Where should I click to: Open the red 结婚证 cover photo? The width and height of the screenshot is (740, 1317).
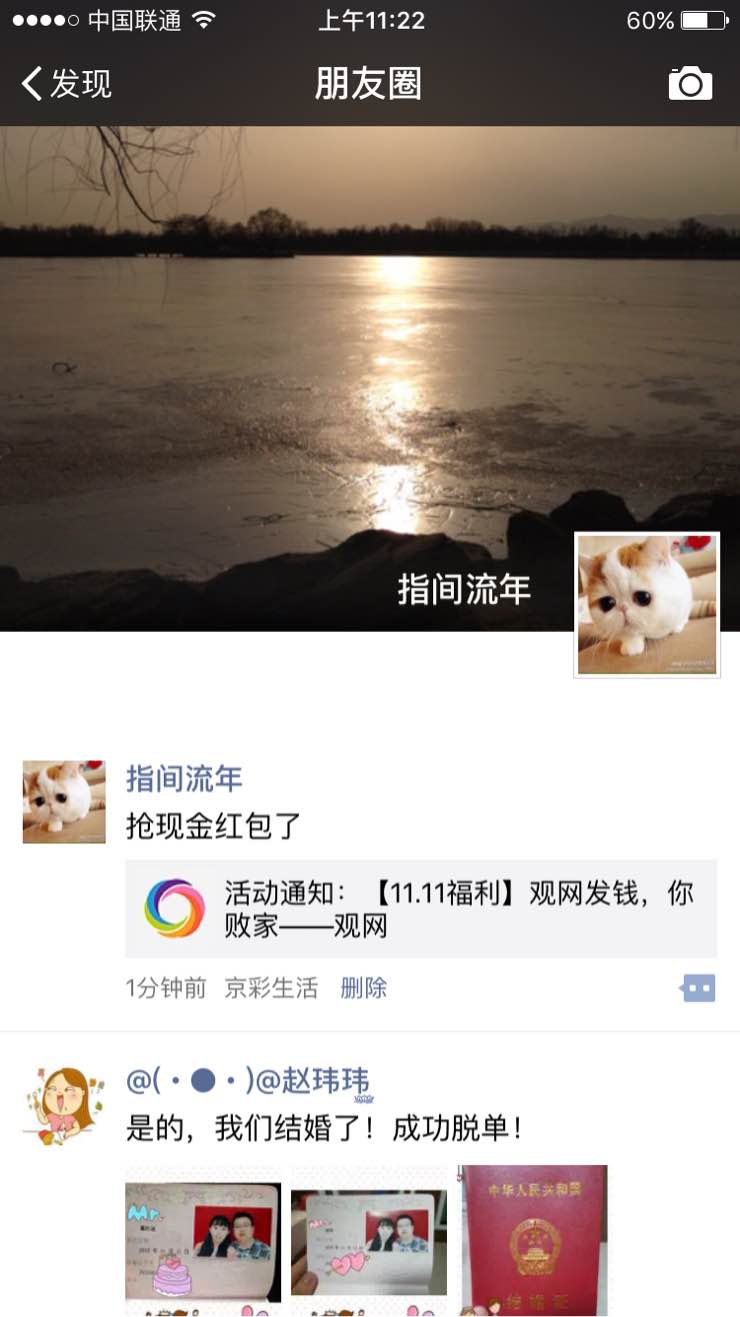click(x=533, y=1240)
